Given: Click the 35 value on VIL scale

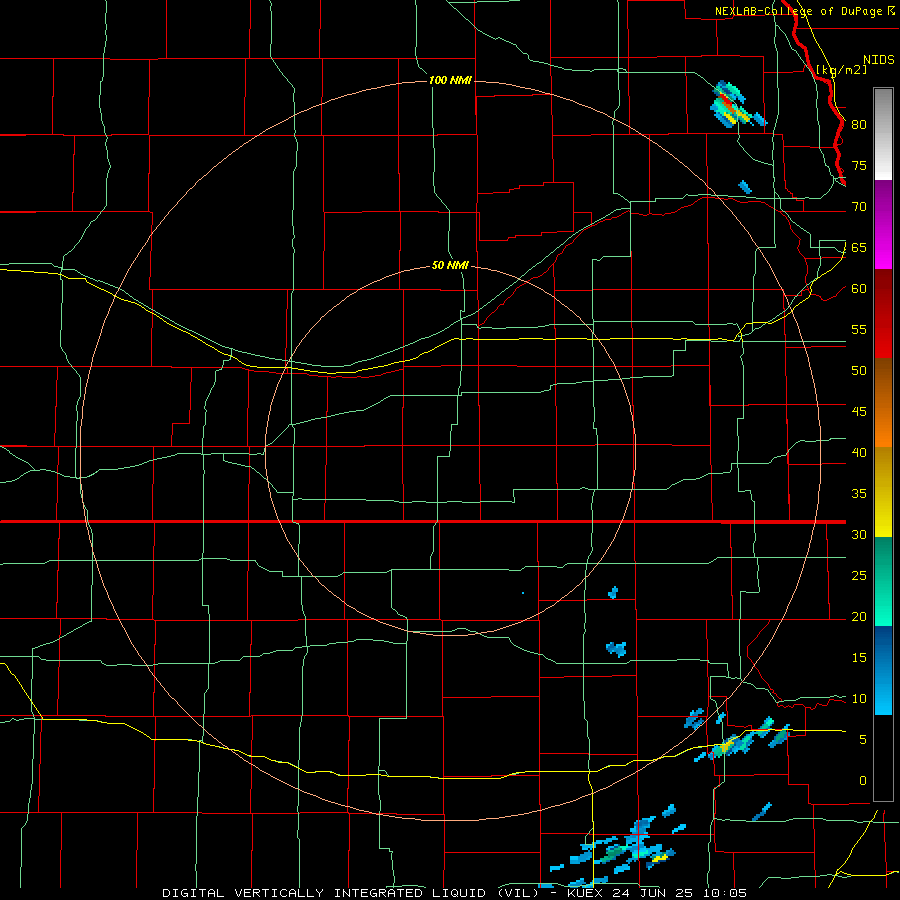Looking at the screenshot, I should coord(859,494).
